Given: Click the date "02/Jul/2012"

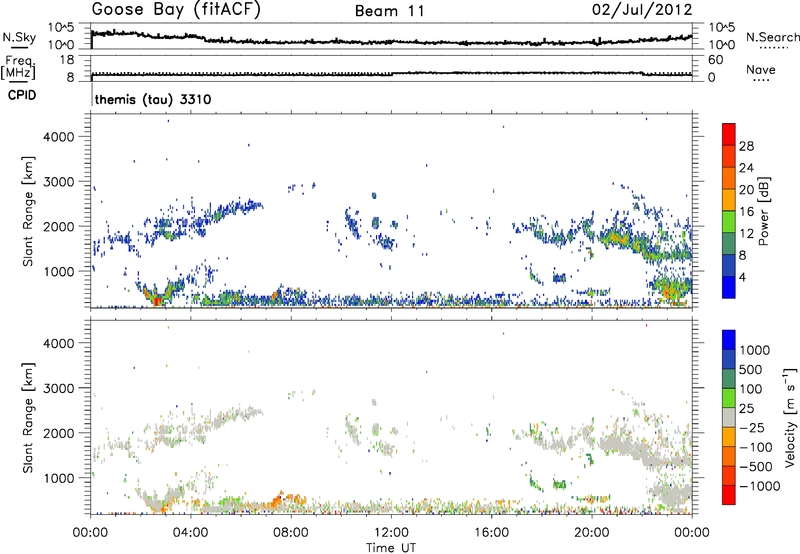Looking at the screenshot, I should click(642, 10).
